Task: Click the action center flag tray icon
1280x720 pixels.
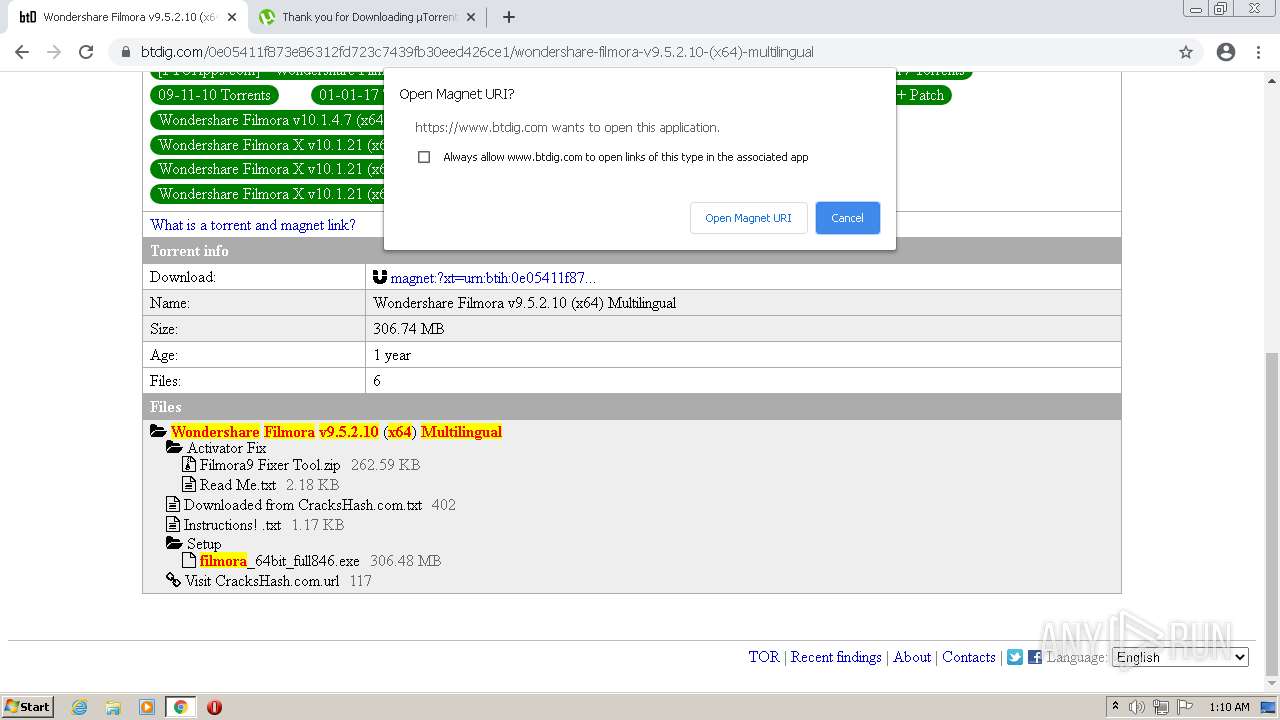Action: pos(1183,707)
